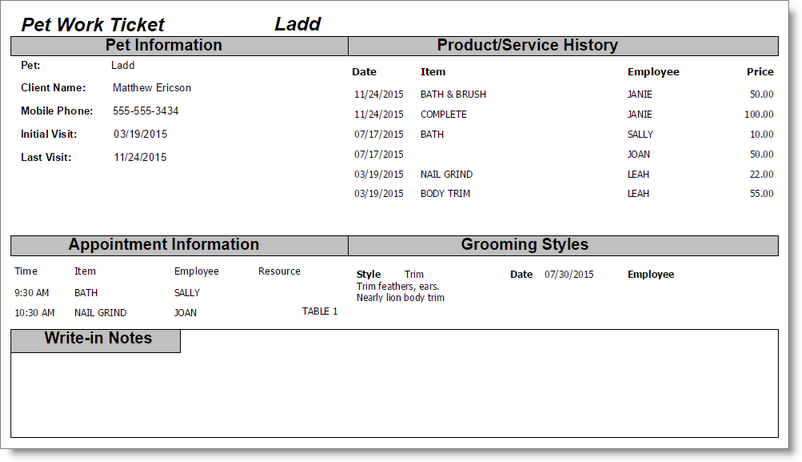Click the Last Visit date in Pet Information

click(x=140, y=157)
